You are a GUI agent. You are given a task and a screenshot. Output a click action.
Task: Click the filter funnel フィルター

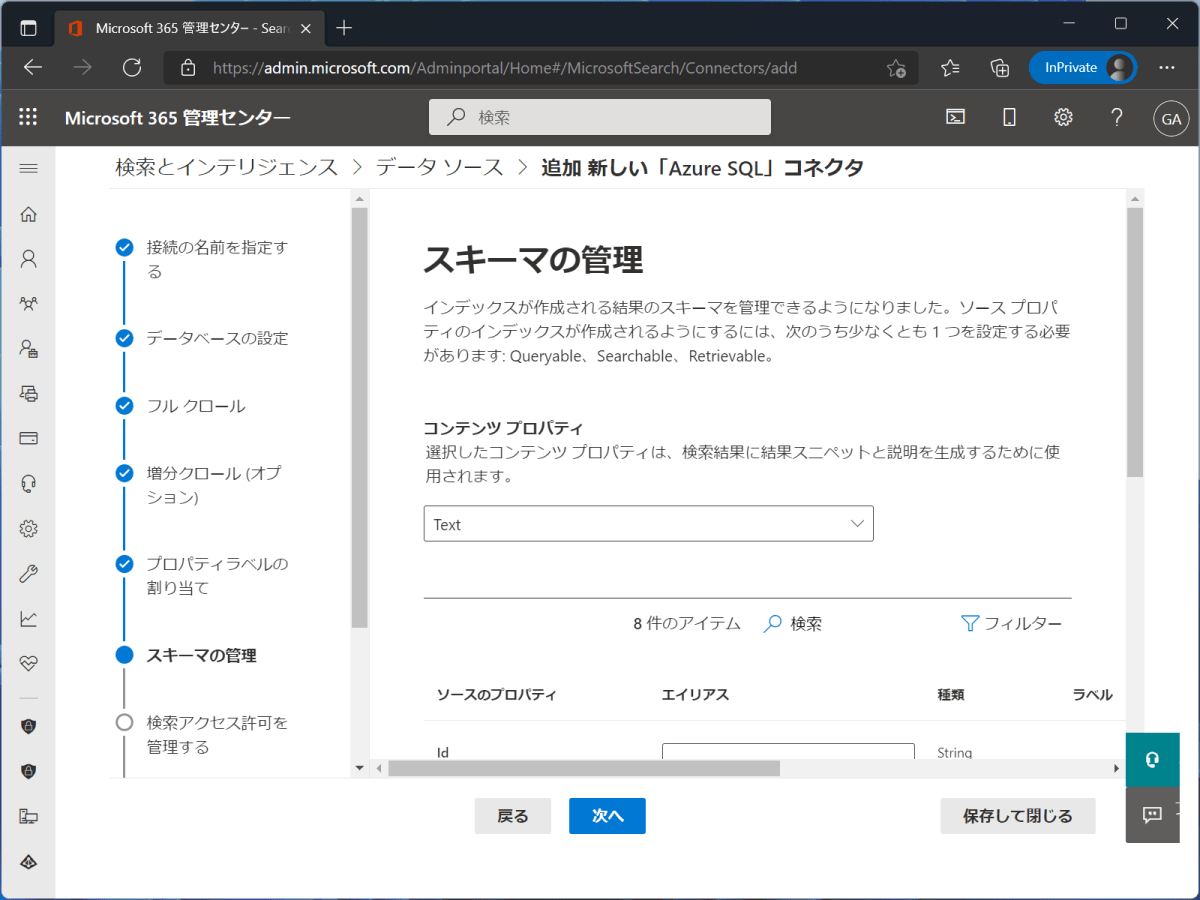tap(1011, 623)
